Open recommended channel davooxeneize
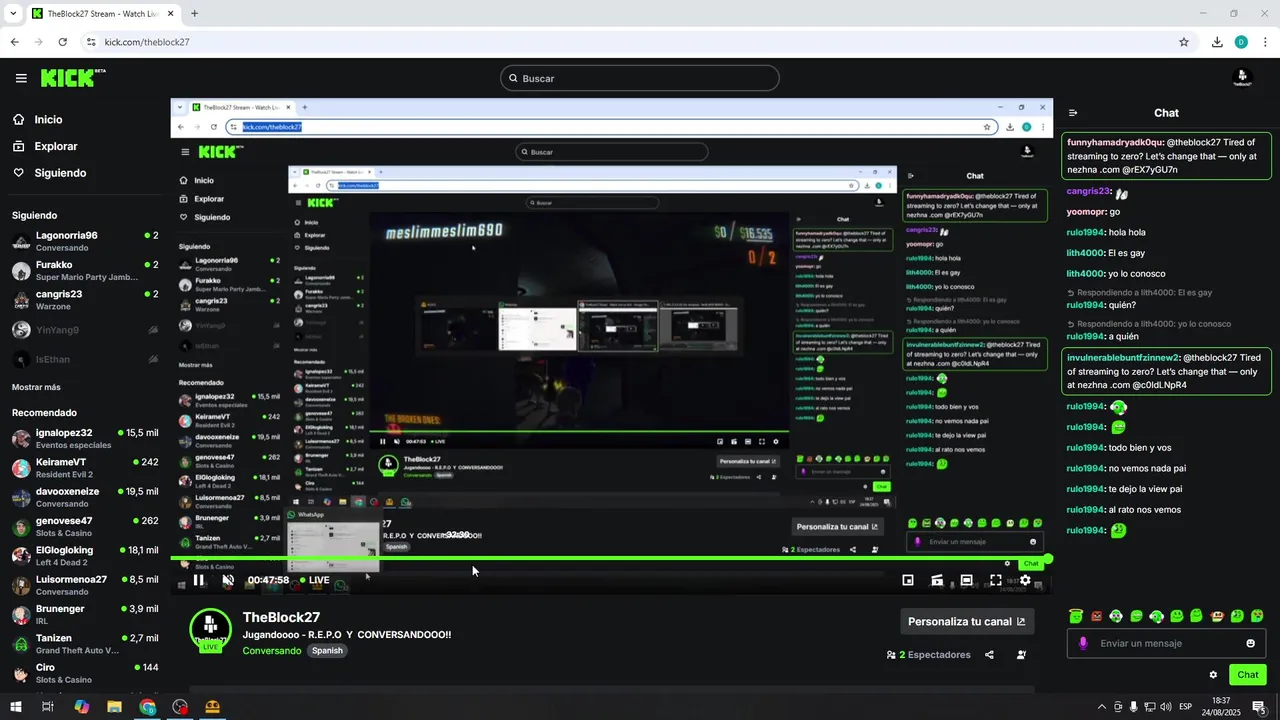Image resolution: width=1280 pixels, height=720 pixels. coord(85,497)
